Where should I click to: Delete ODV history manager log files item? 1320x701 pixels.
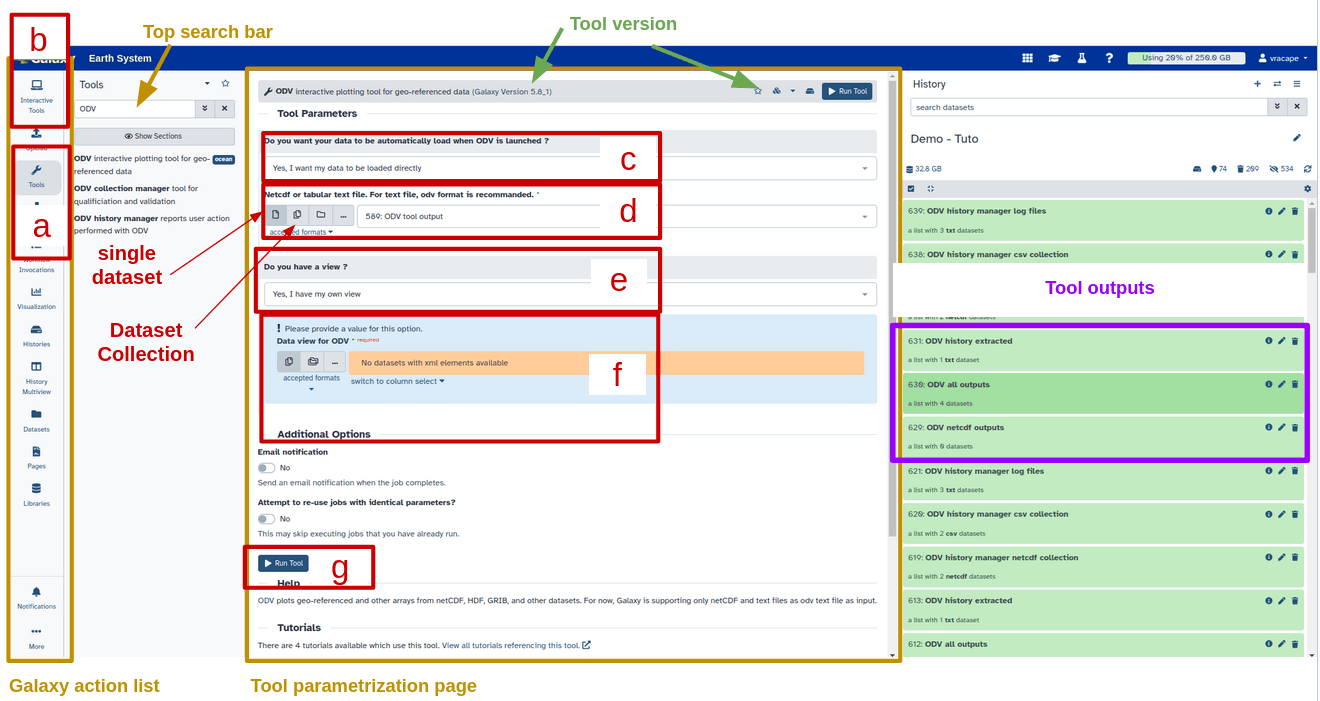1295,211
